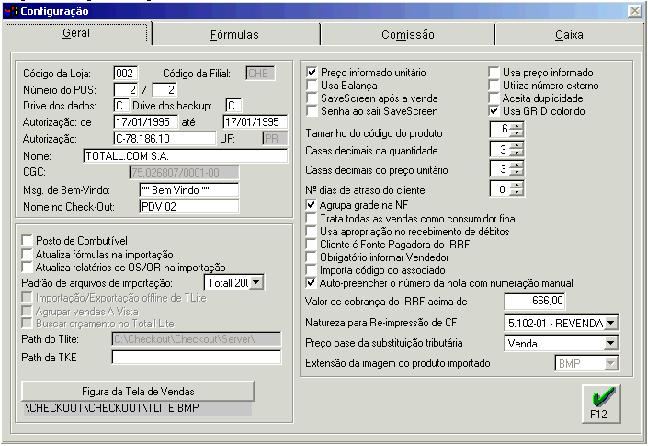Open the Fórmulas tab
The image size is (648, 446).
[234, 35]
